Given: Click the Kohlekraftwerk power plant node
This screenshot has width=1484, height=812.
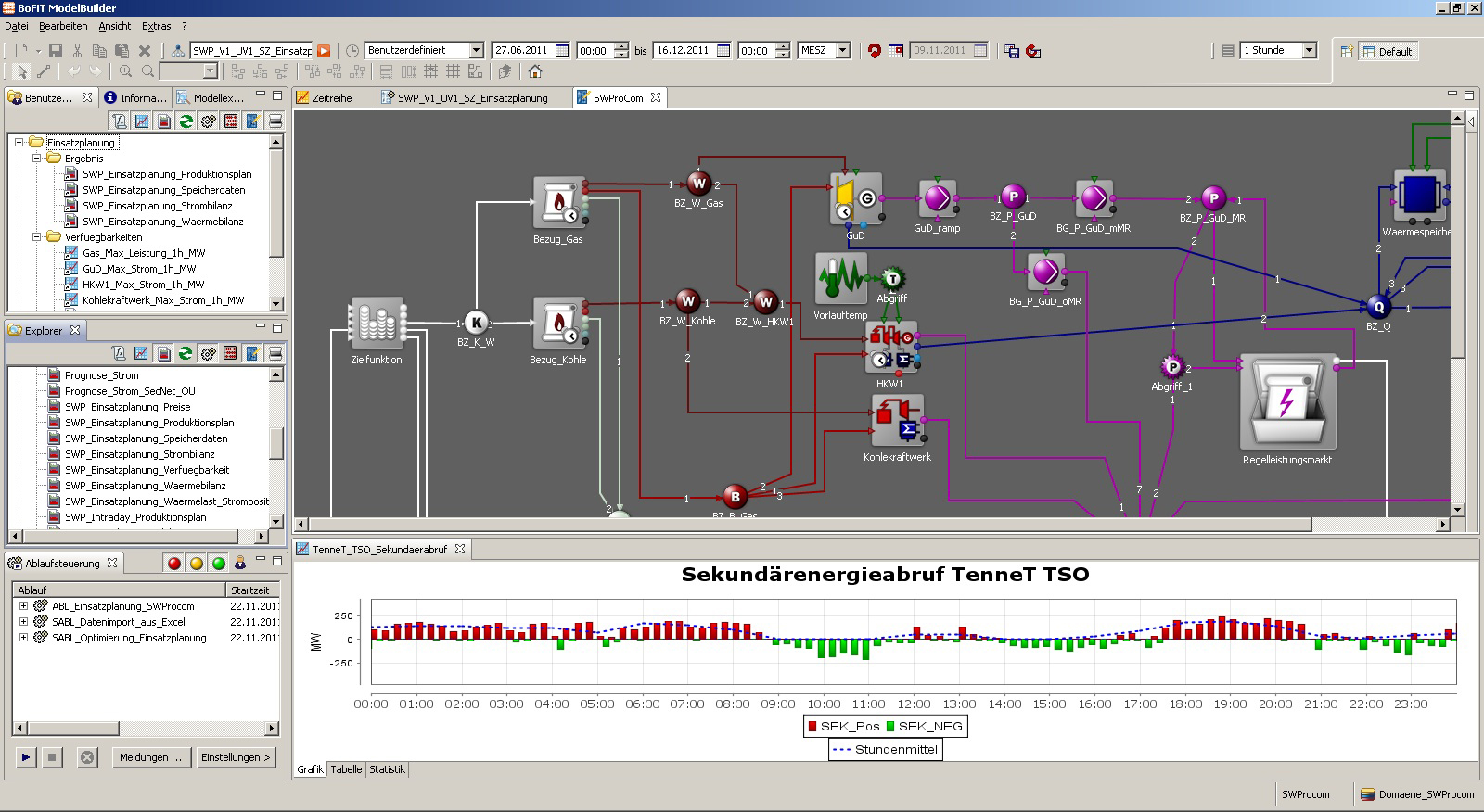Looking at the screenshot, I should click(897, 422).
